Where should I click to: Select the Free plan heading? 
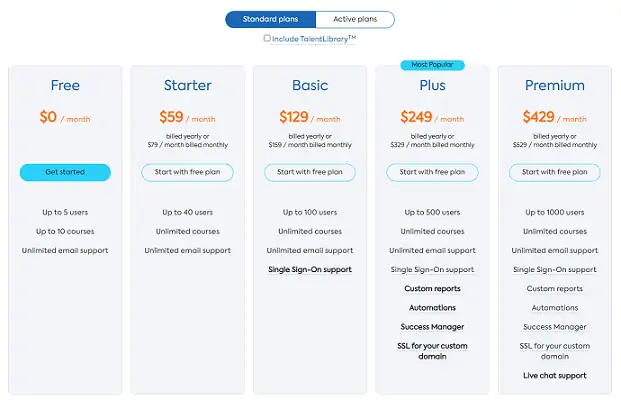65,85
